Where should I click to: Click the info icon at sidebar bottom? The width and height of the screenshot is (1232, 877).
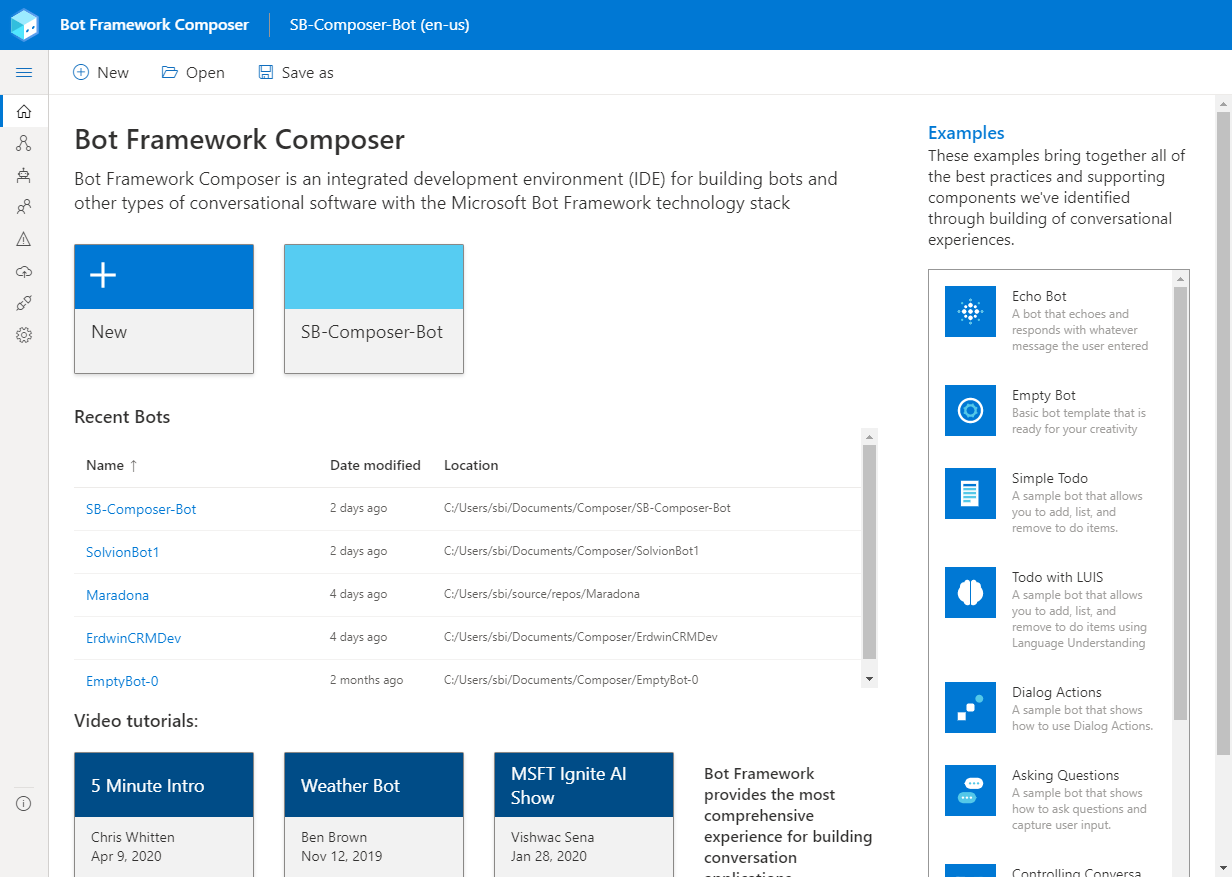[24, 803]
